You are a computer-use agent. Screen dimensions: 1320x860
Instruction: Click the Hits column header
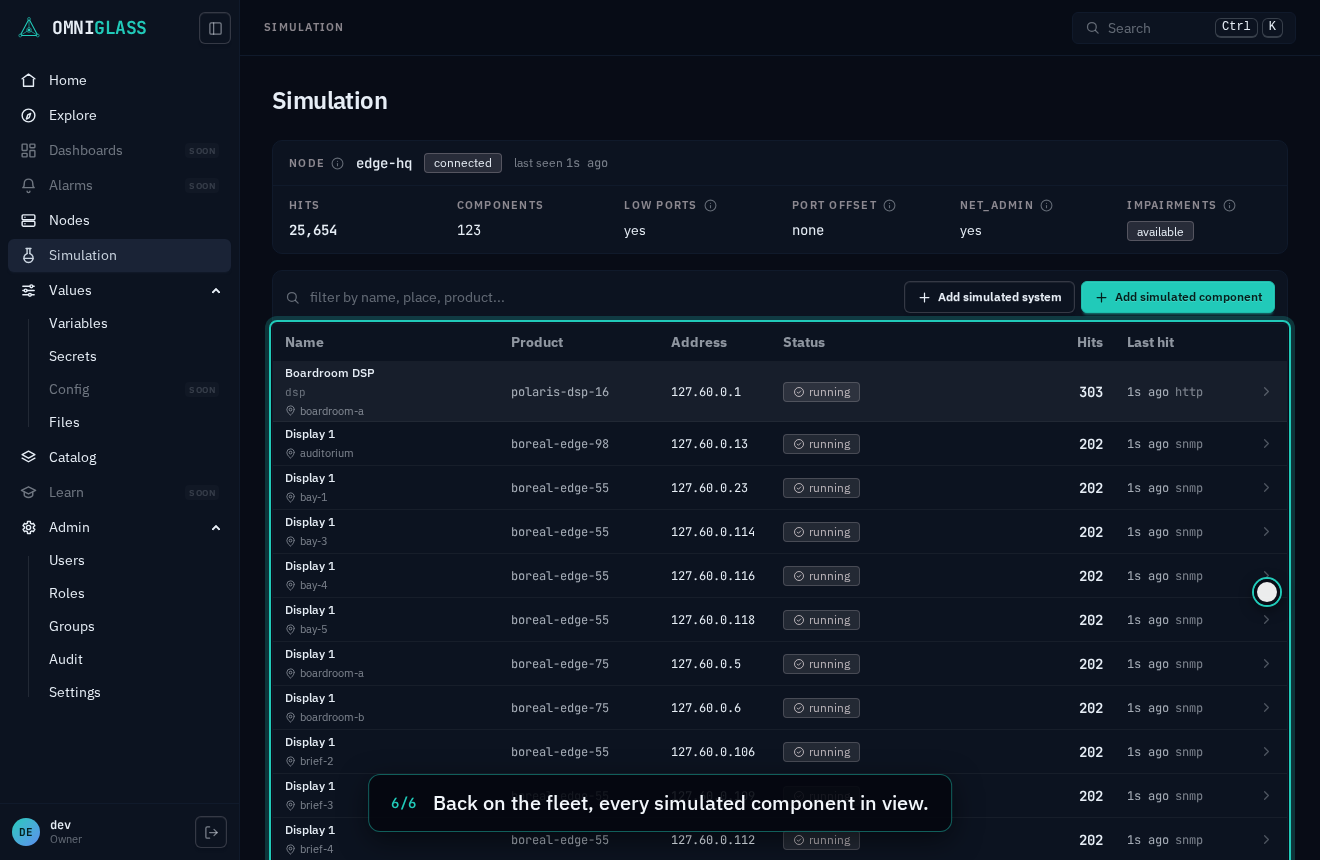1090,342
